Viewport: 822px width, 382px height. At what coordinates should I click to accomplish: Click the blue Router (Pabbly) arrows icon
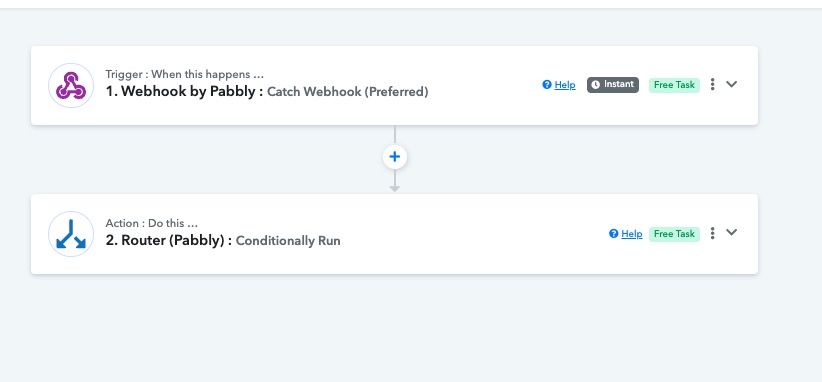71,234
